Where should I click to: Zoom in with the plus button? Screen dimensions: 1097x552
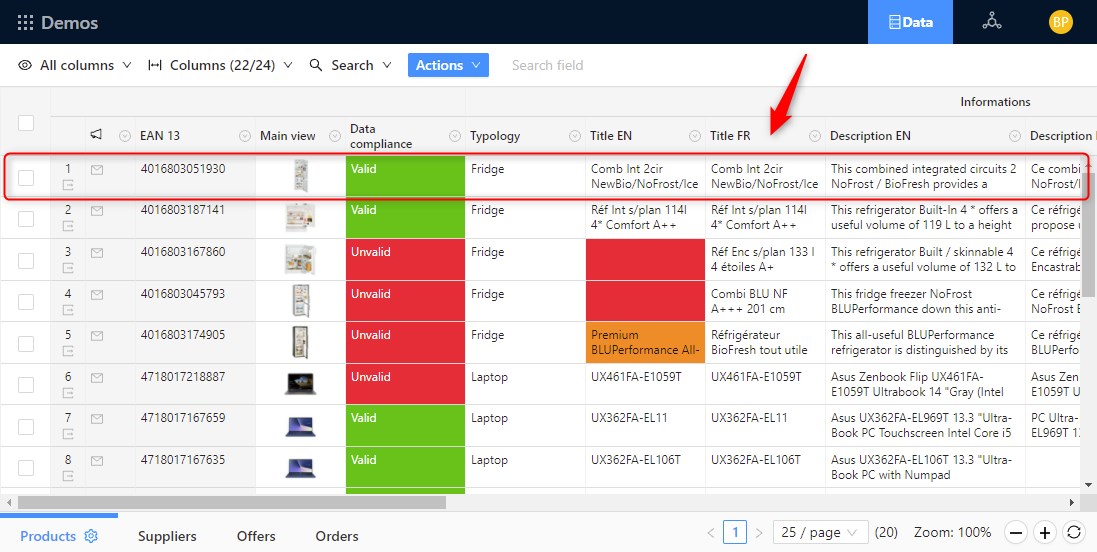tap(1045, 533)
